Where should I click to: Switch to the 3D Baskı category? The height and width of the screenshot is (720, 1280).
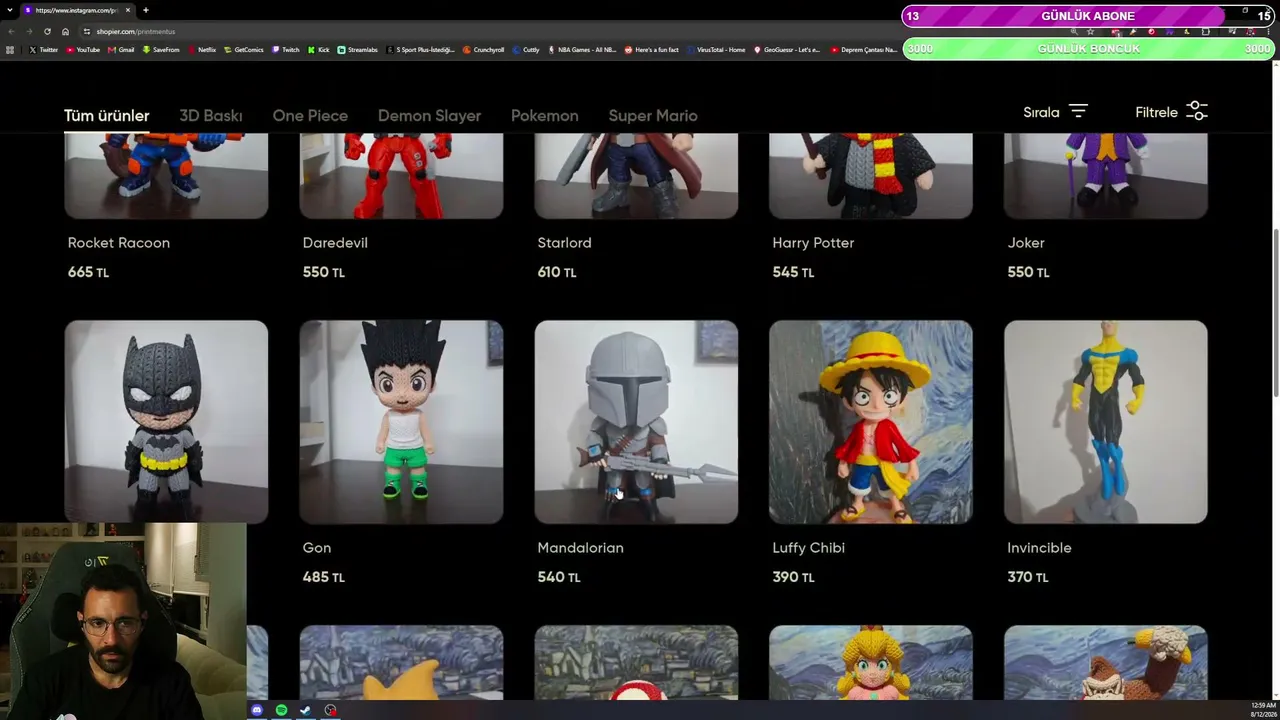(x=211, y=116)
